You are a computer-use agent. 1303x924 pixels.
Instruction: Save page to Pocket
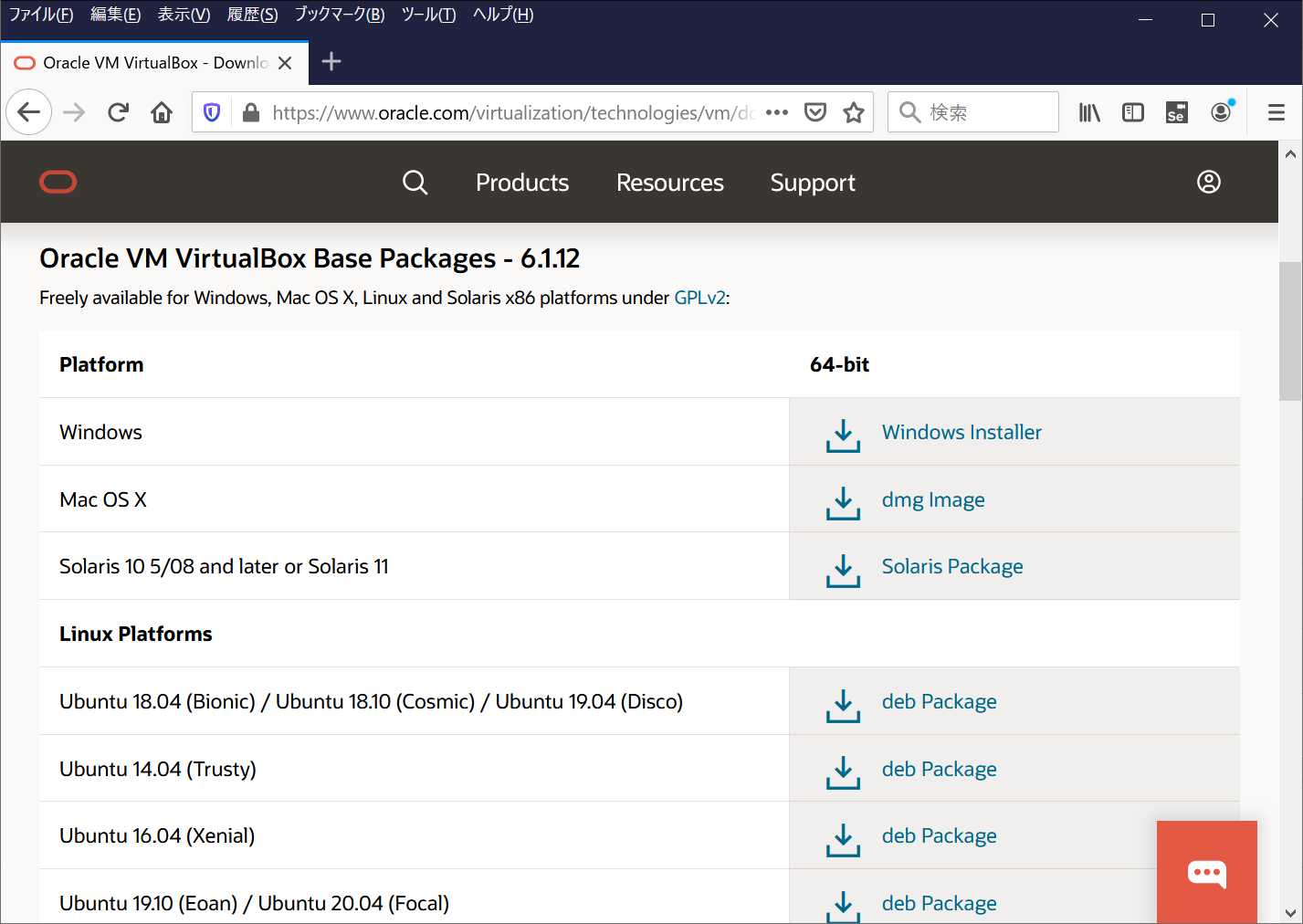coord(815,112)
